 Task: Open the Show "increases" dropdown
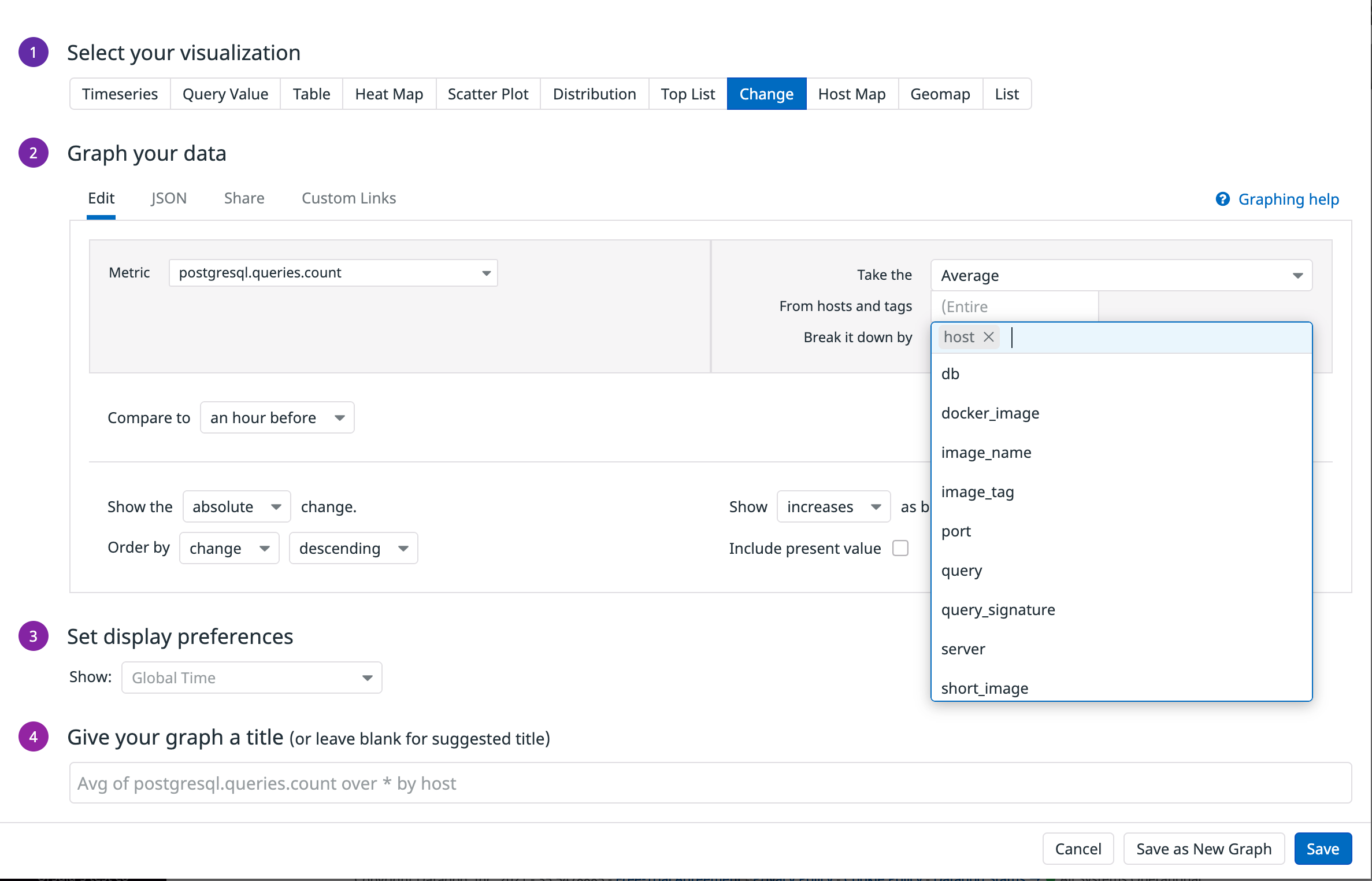[x=833, y=506]
